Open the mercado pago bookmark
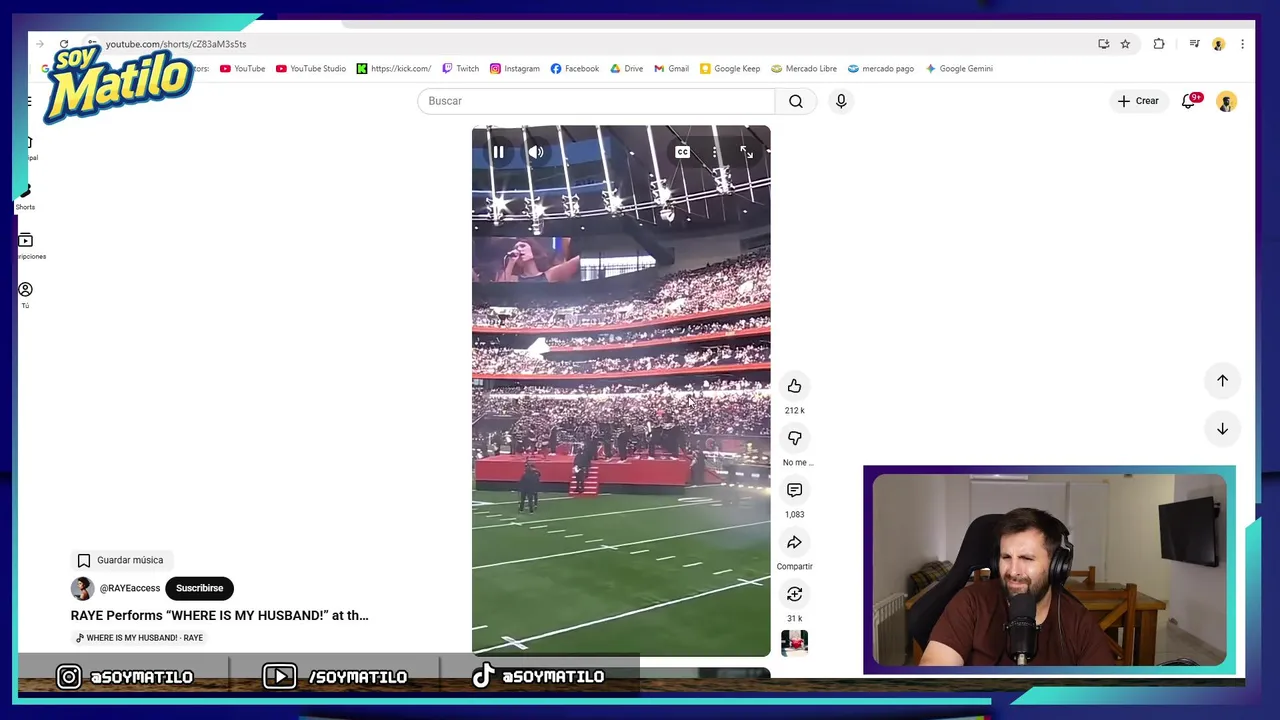Screen dimensions: 1280x720 pyautogui.click(x=881, y=69)
